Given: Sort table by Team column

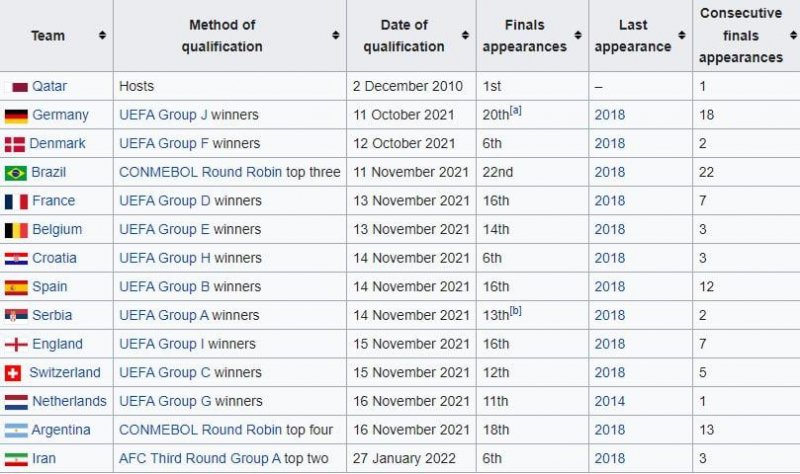Looking at the screenshot, I should pos(102,35).
